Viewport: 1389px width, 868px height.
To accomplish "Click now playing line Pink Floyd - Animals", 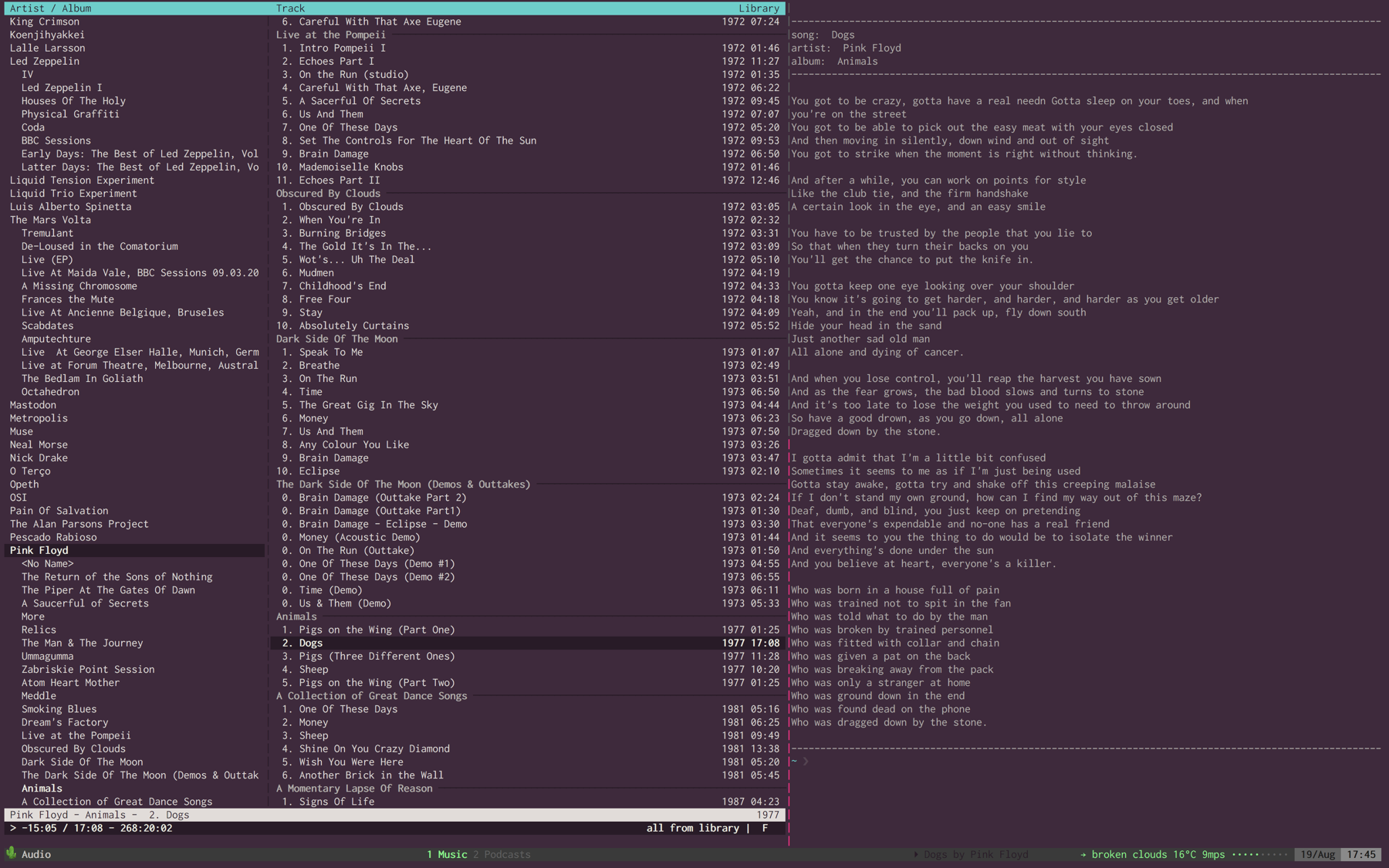I will [x=395, y=815].
